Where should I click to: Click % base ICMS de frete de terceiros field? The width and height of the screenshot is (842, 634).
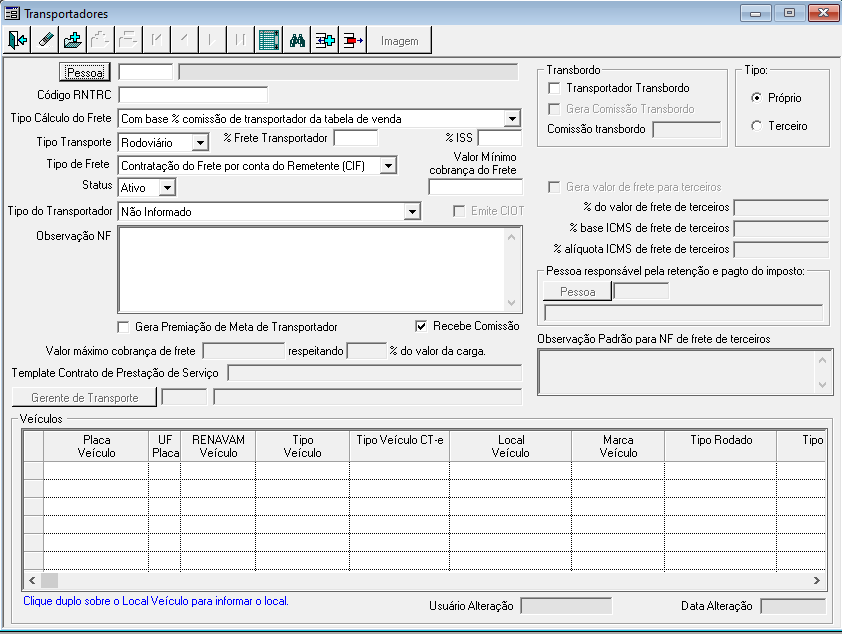coord(781,228)
